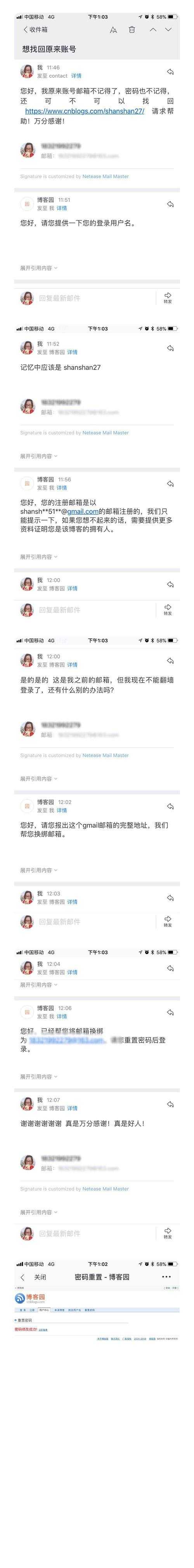Open 博客园 logo on password reset page
The image size is (194, 1568).
30,1299
